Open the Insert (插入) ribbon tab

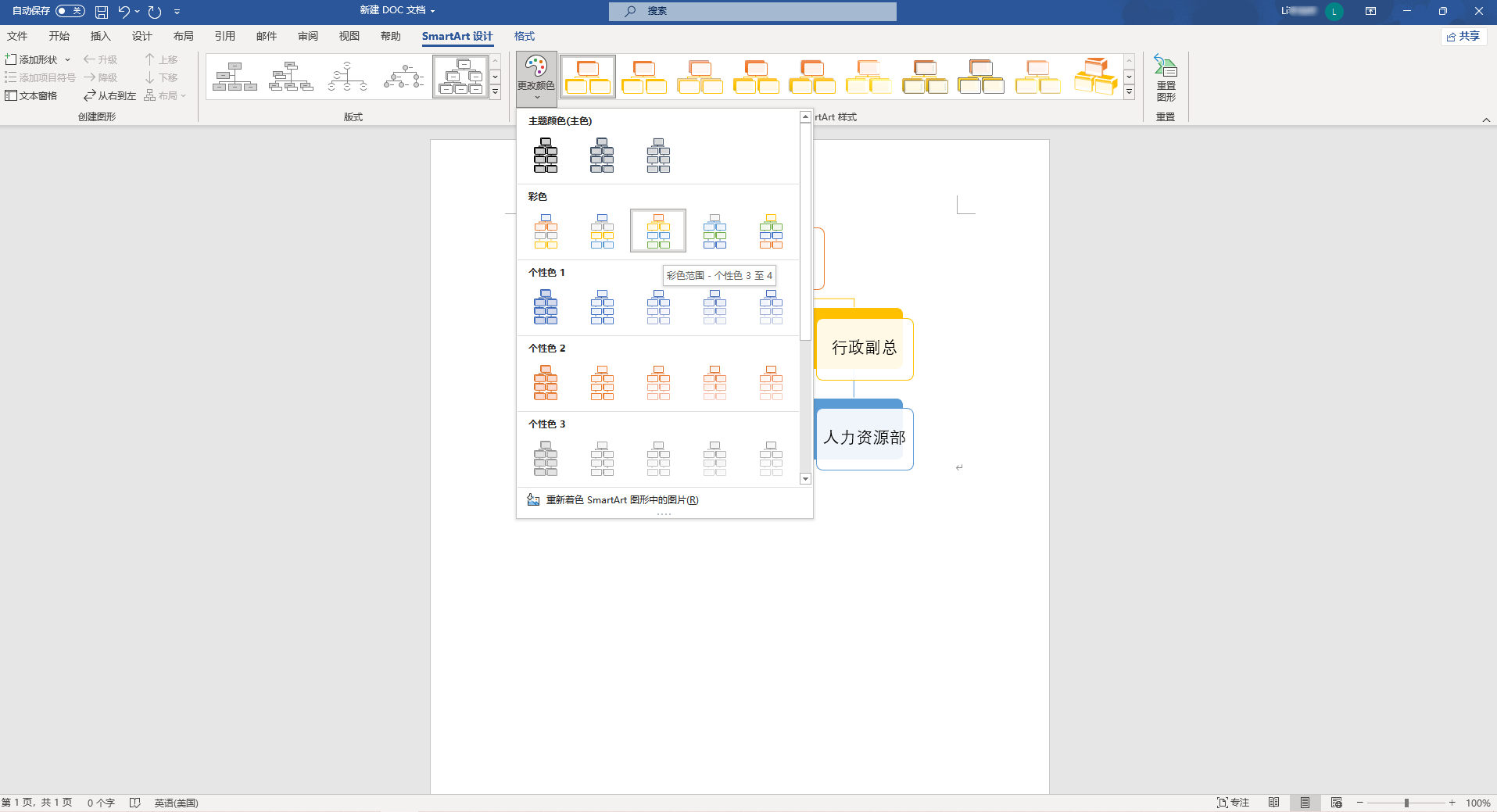(100, 36)
